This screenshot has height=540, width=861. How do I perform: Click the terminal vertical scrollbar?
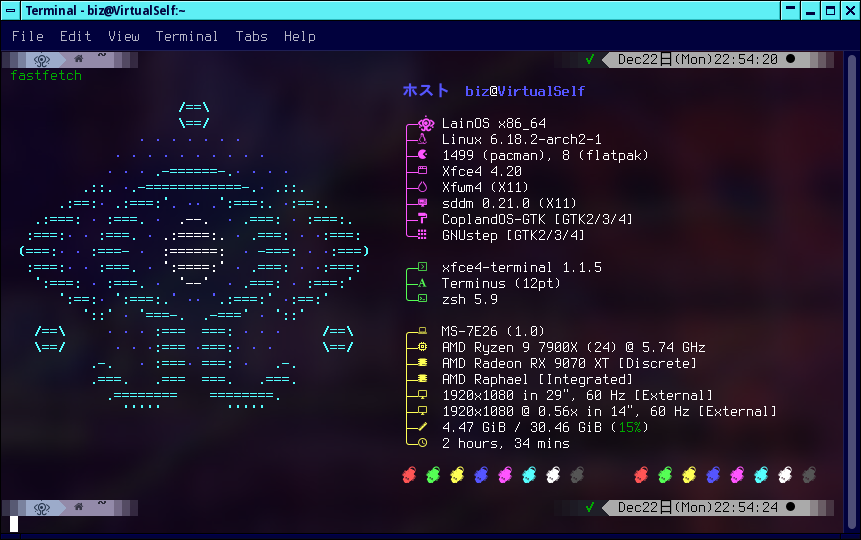852,291
